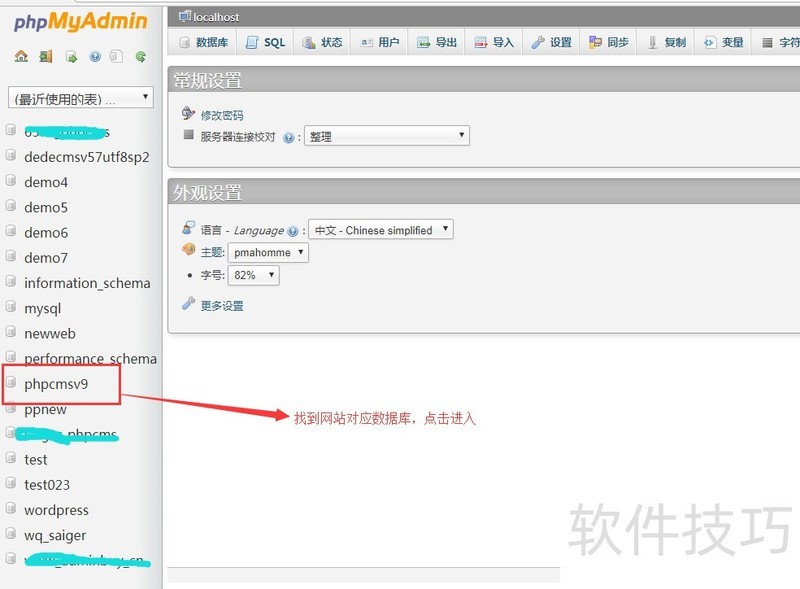Open the information_schema database
Screen dimensions: 800x589
(87, 283)
